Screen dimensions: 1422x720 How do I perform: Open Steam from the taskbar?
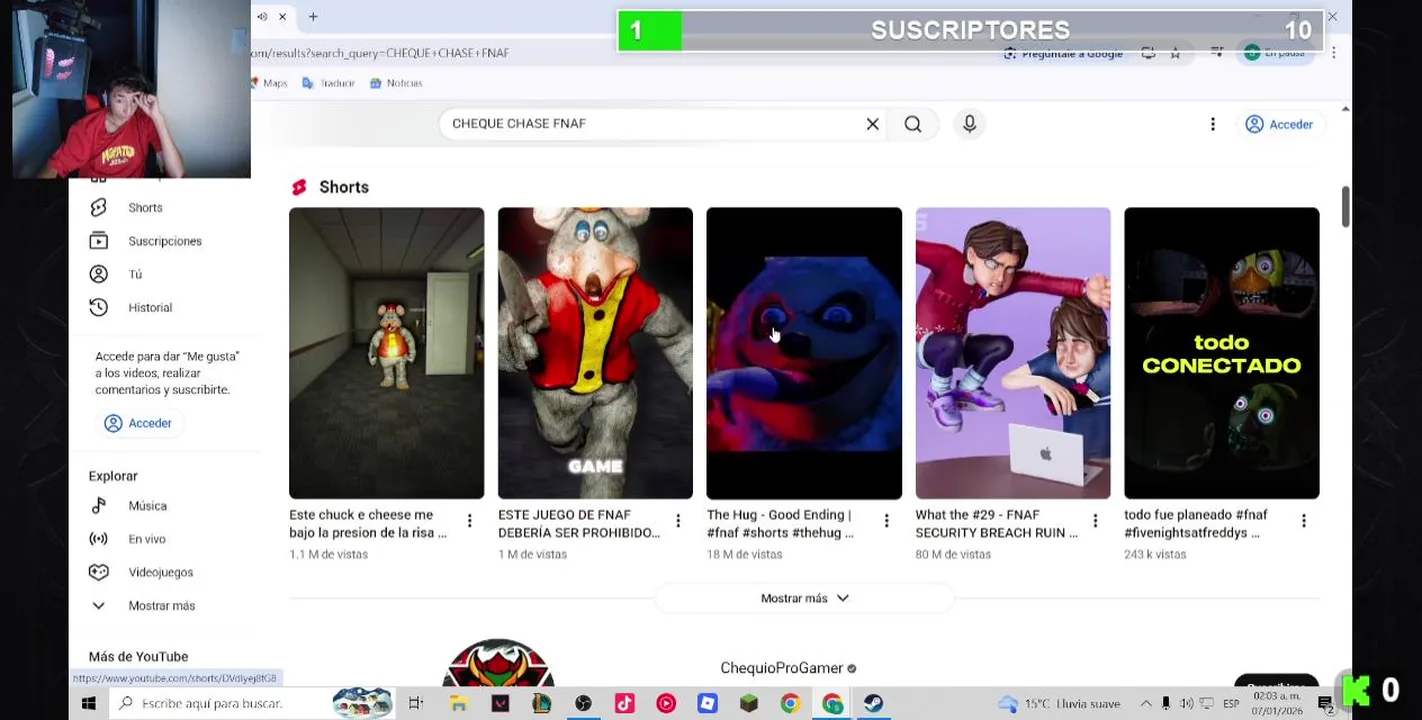(873, 704)
